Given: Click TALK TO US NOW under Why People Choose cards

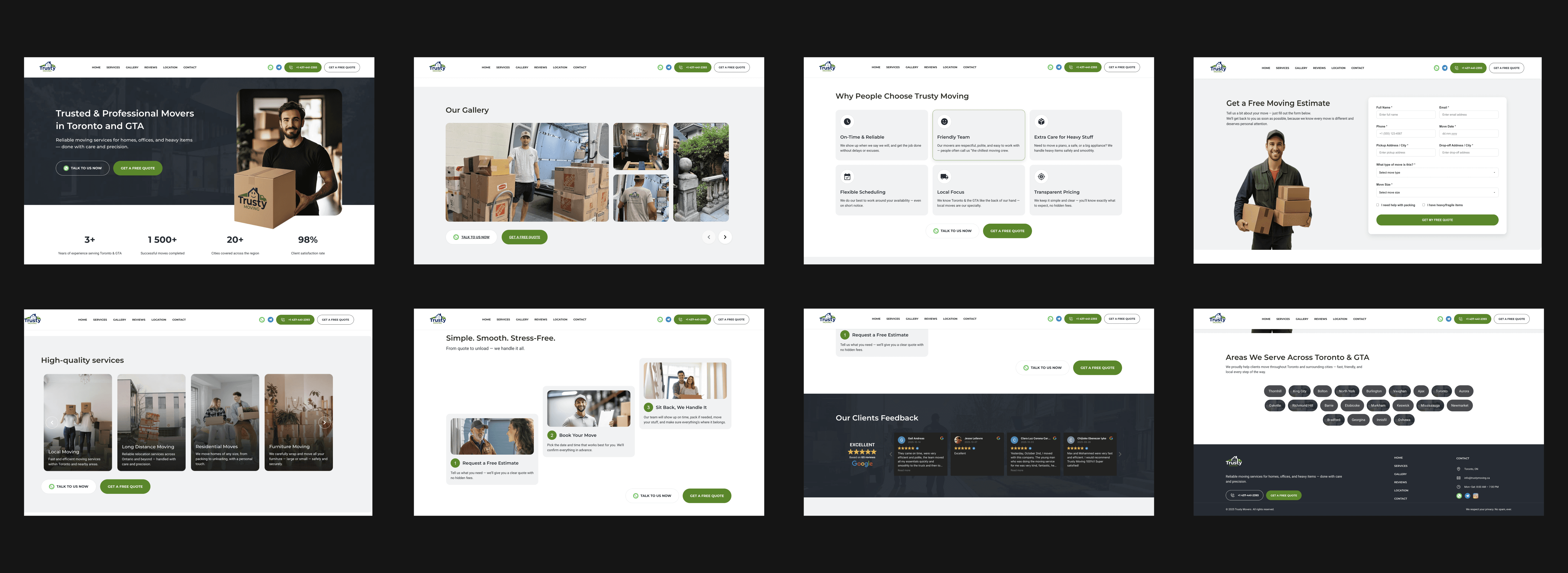Looking at the screenshot, I should (x=953, y=231).
